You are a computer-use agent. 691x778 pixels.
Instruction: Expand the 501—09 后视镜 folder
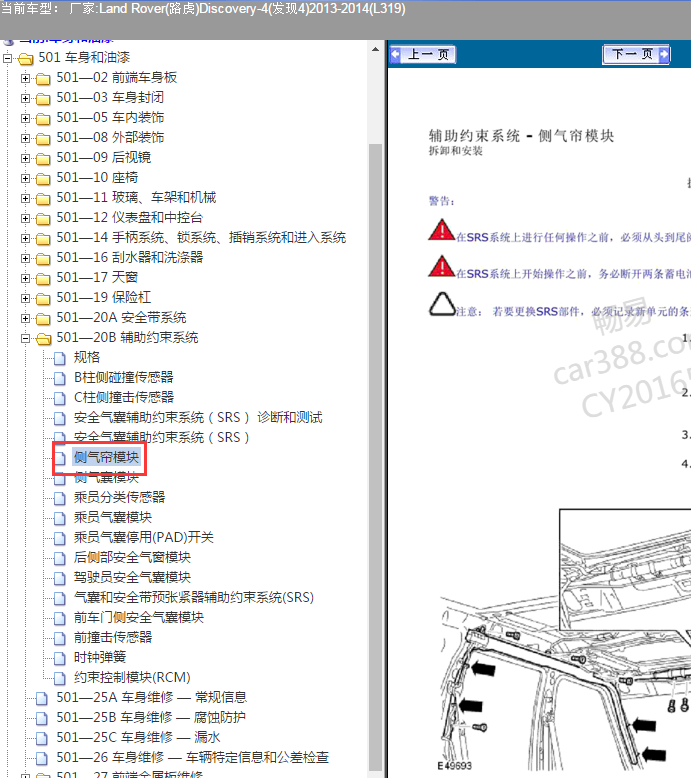pyautogui.click(x=25, y=158)
